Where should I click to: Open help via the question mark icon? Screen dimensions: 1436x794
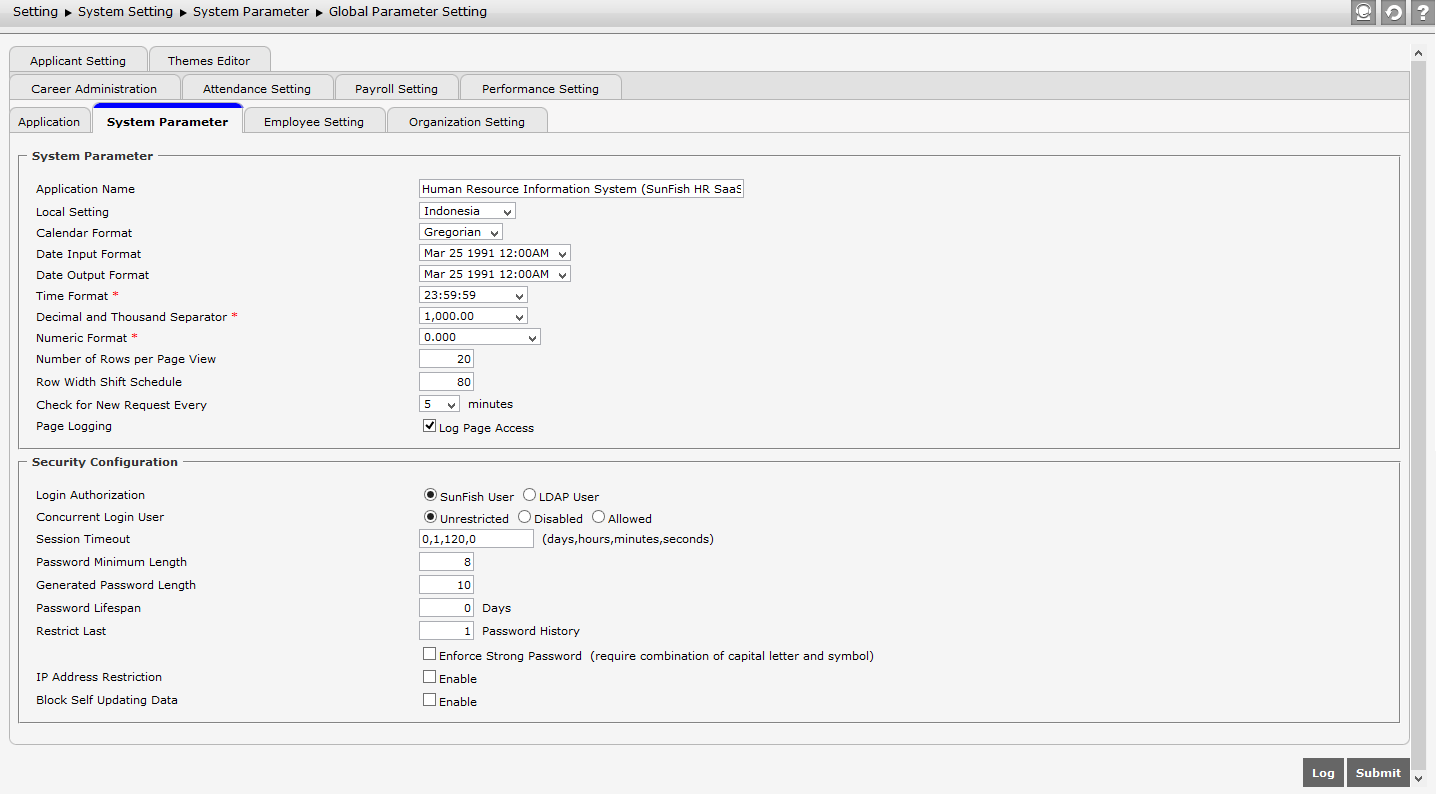coord(1422,13)
